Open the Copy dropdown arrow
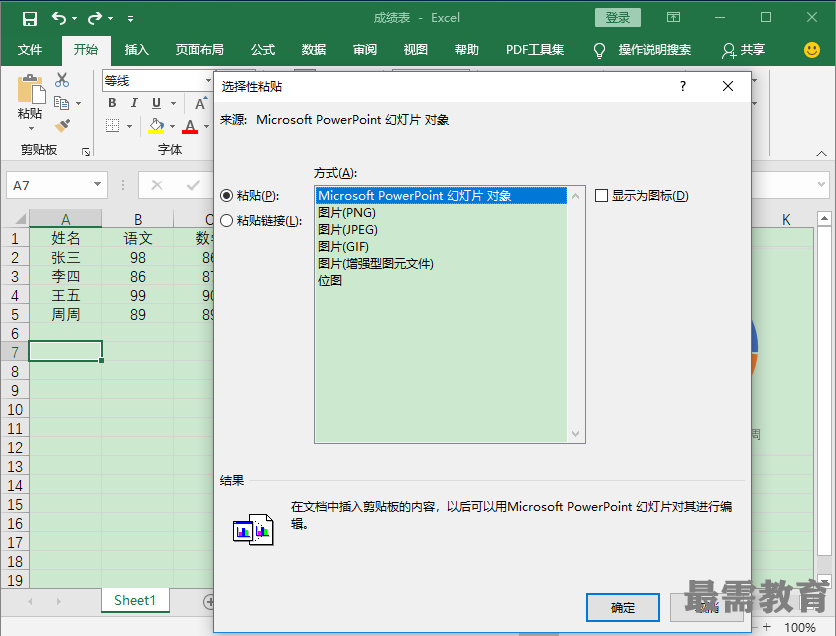 pos(78,103)
